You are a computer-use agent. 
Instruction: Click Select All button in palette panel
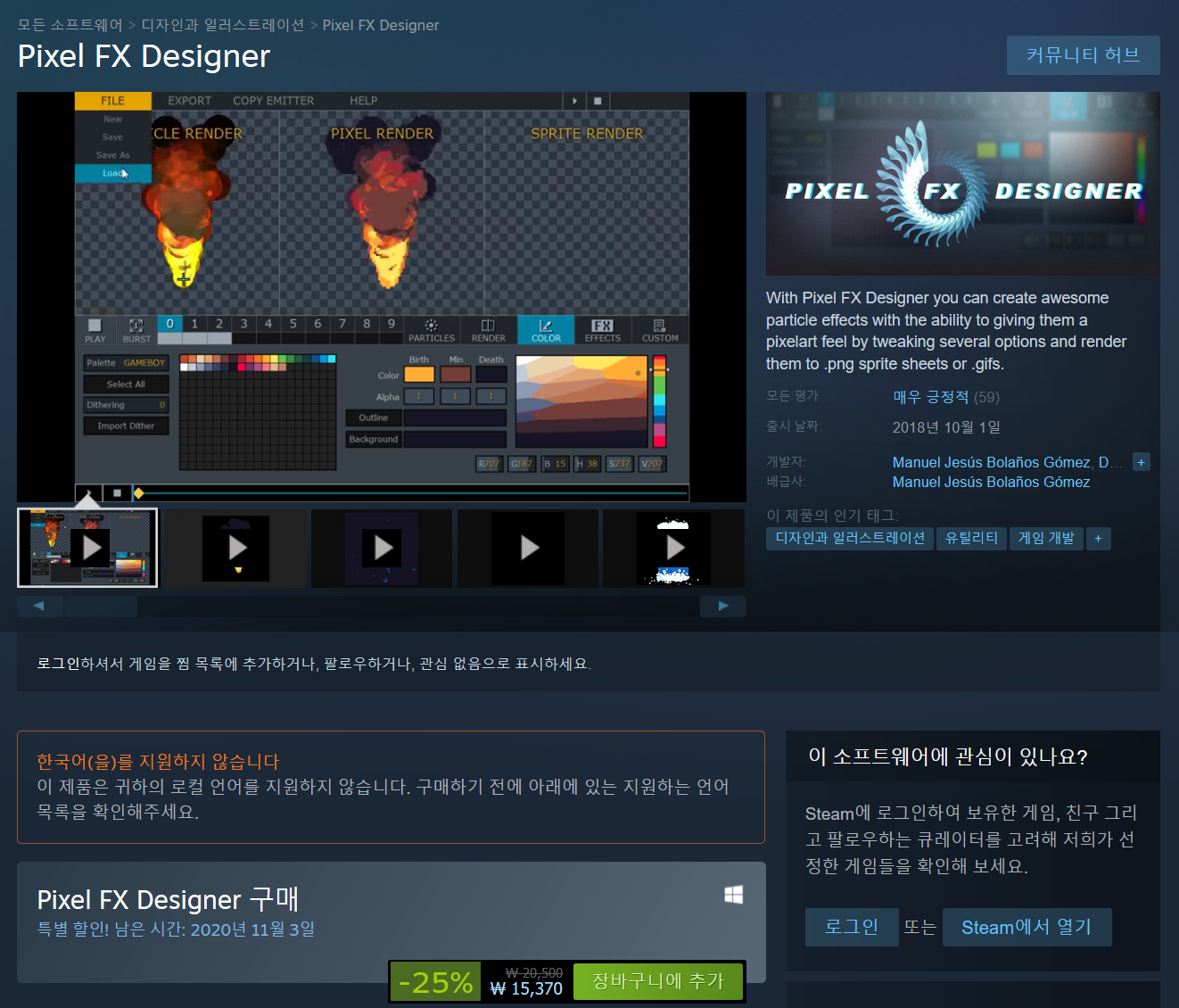point(126,384)
